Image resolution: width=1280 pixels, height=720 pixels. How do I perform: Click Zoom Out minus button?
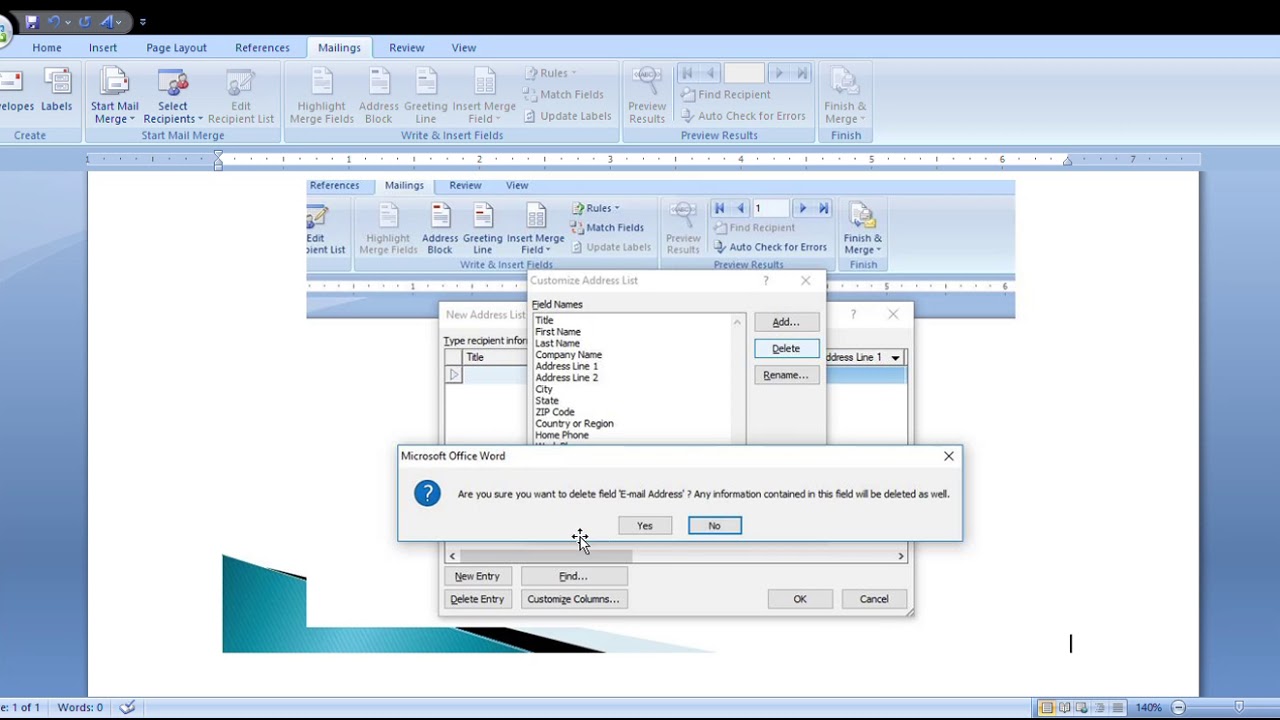pyautogui.click(x=1178, y=707)
